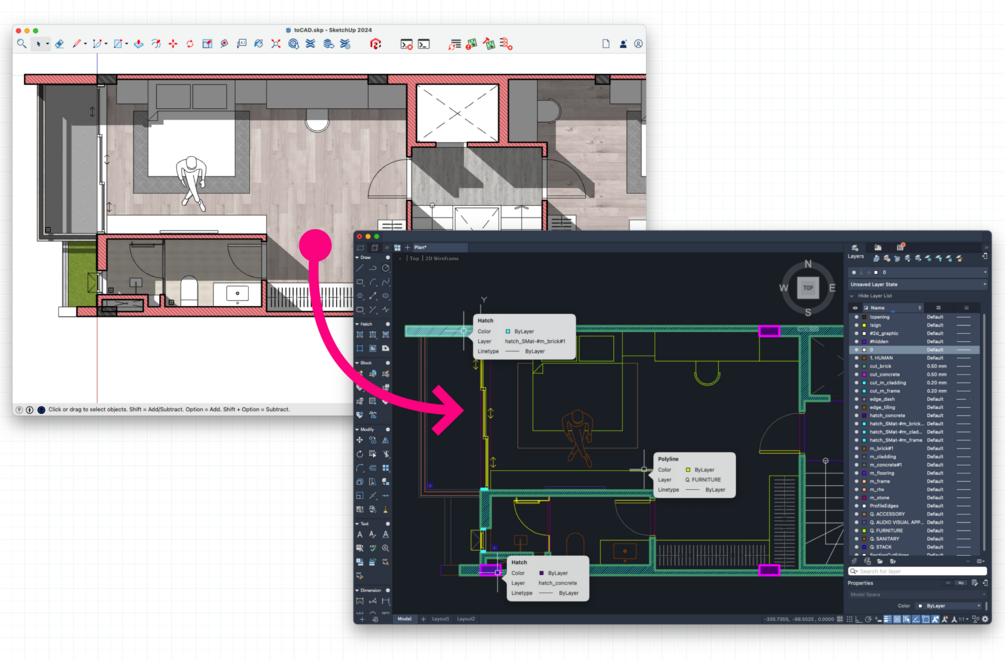The height and width of the screenshot is (662, 1005).
Task: Click the new drawing plus next to Plan tab
Action: click(x=407, y=247)
